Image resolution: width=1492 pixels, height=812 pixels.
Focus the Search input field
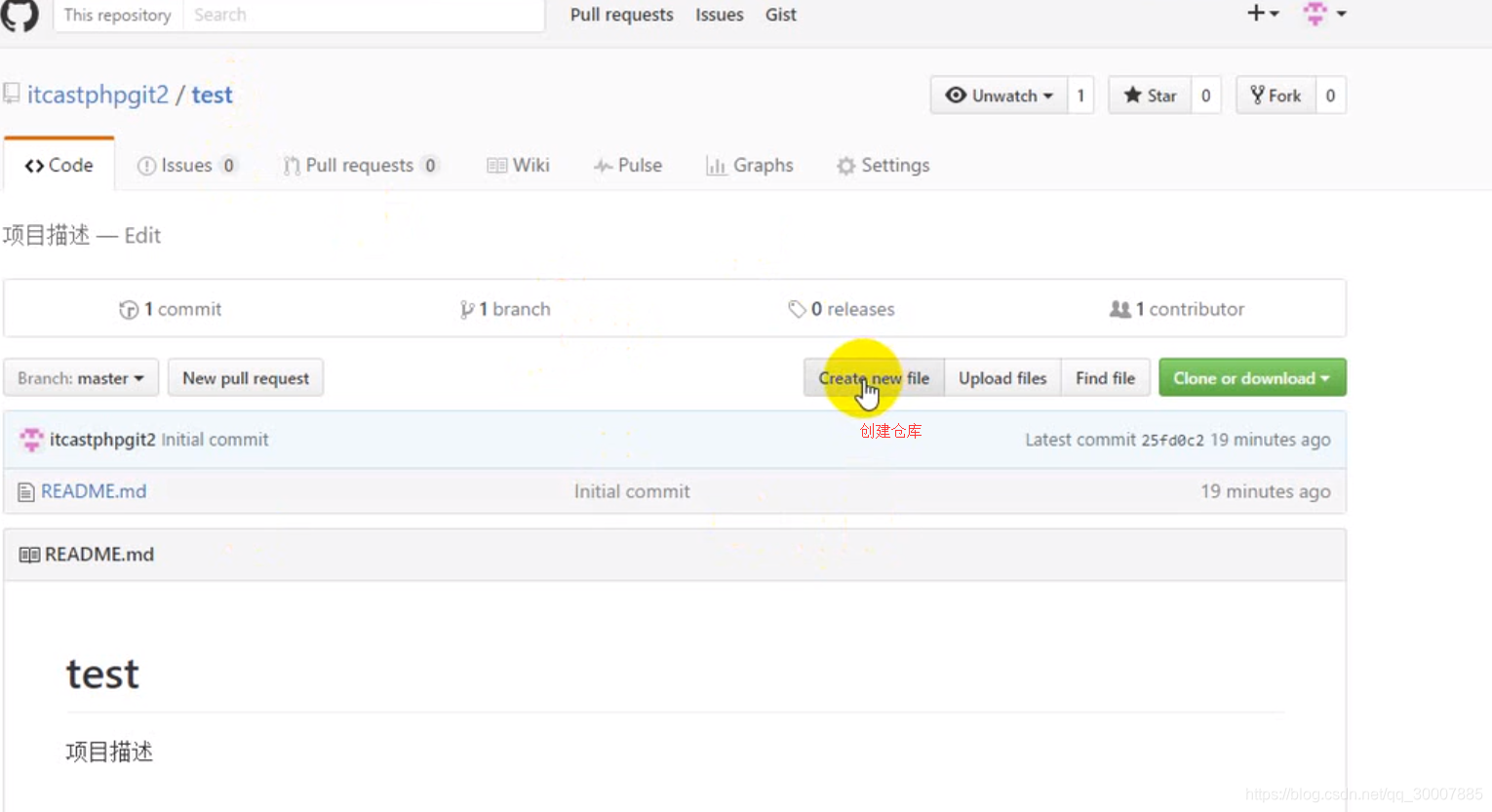pos(363,15)
